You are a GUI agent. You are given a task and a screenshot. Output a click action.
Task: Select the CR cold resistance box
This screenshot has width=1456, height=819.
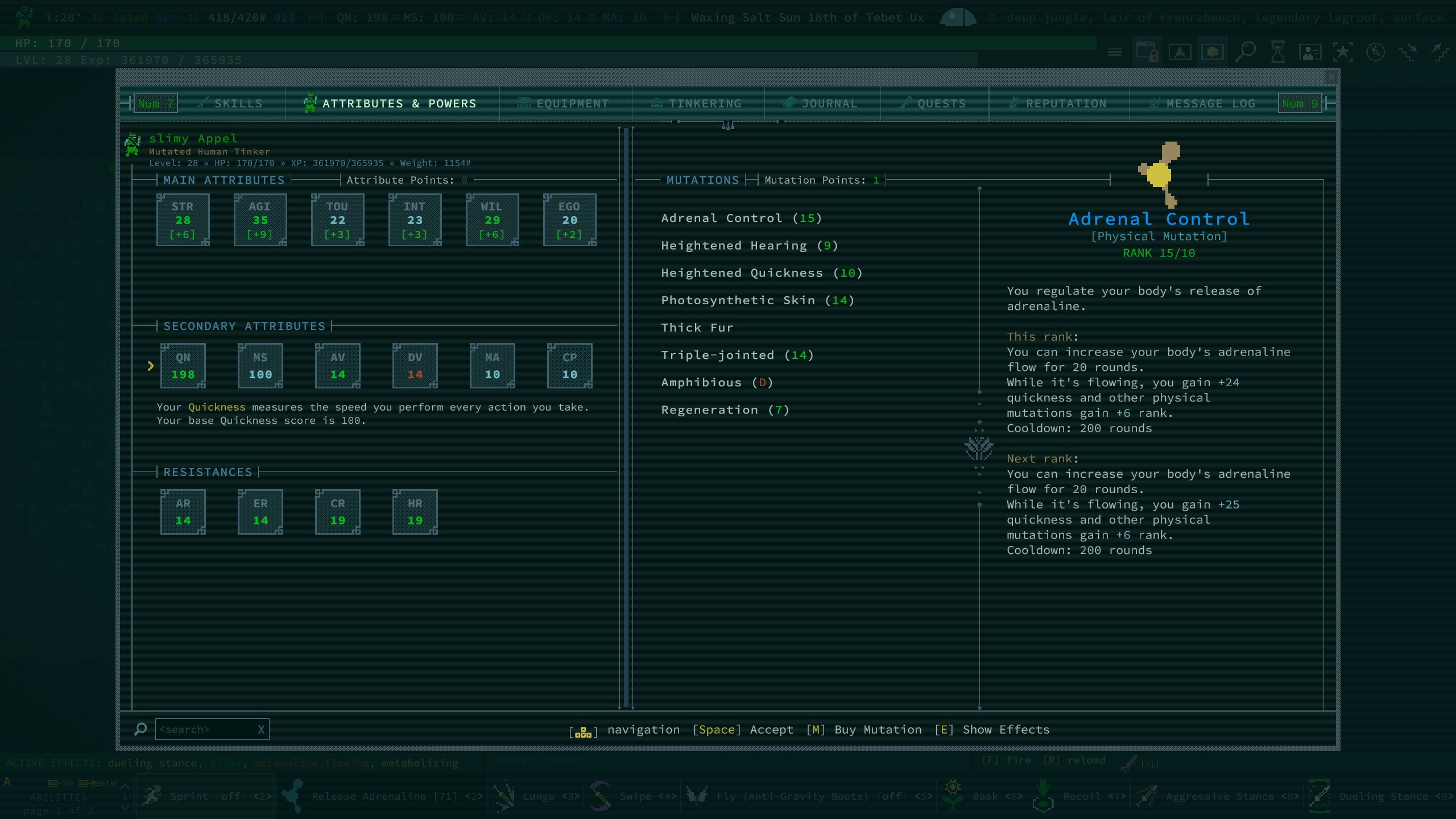pyautogui.click(x=337, y=512)
